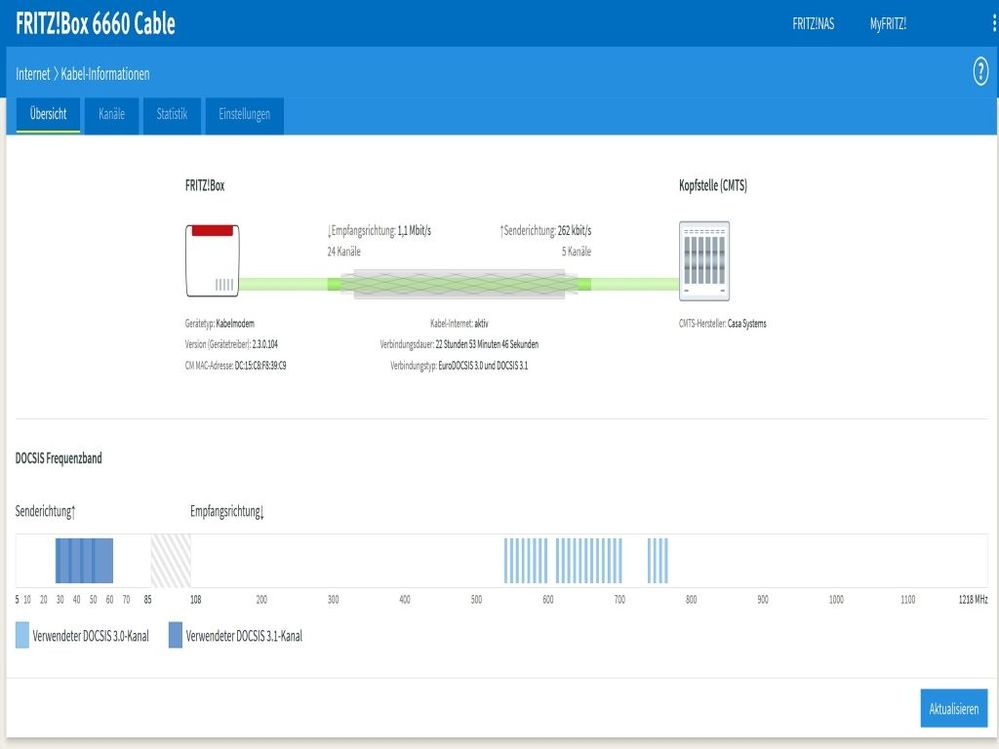Click Kabel-Informationen in the breadcrumb
This screenshot has height=749, width=999.
click(x=105, y=74)
